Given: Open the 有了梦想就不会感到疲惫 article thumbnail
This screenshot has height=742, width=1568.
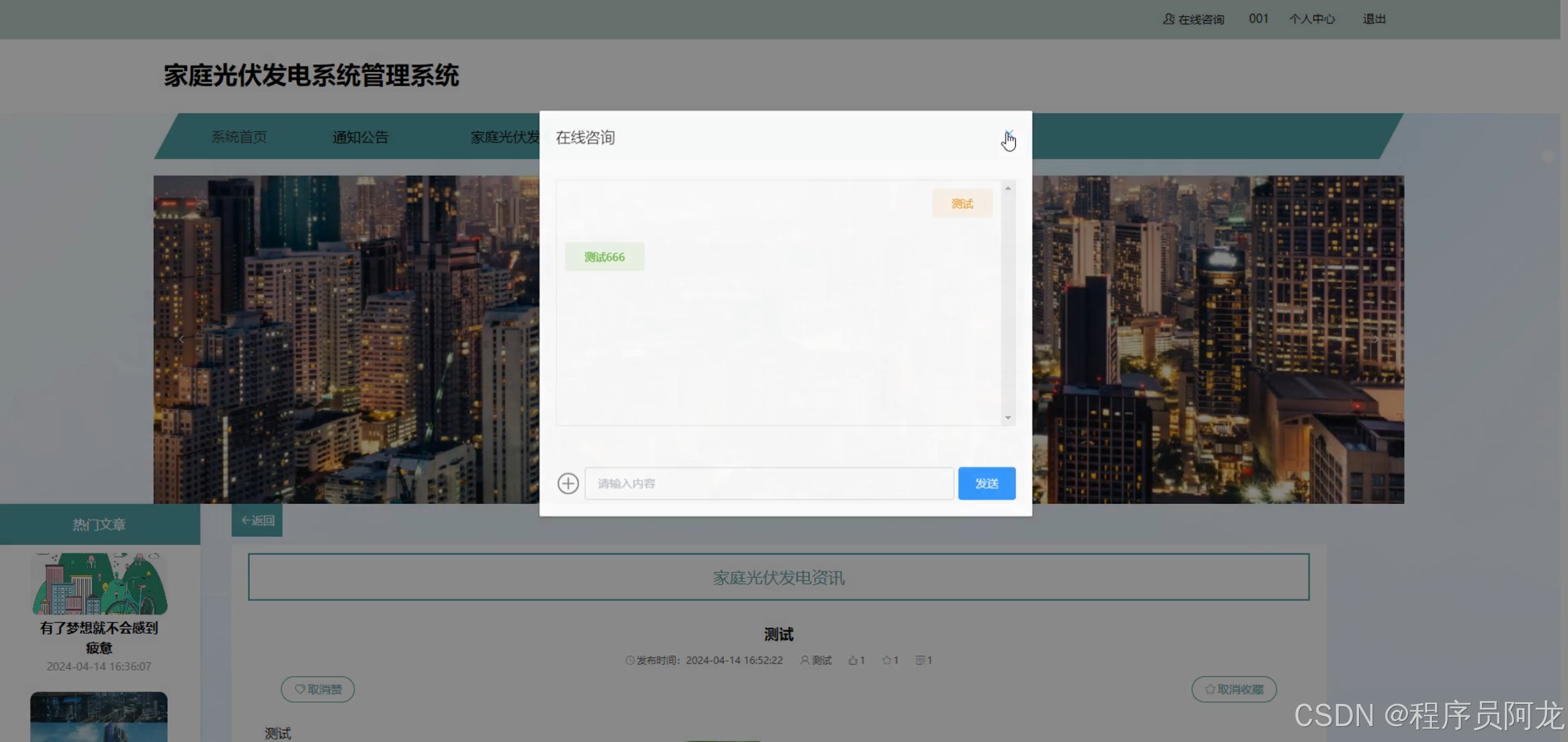Looking at the screenshot, I should [x=99, y=583].
